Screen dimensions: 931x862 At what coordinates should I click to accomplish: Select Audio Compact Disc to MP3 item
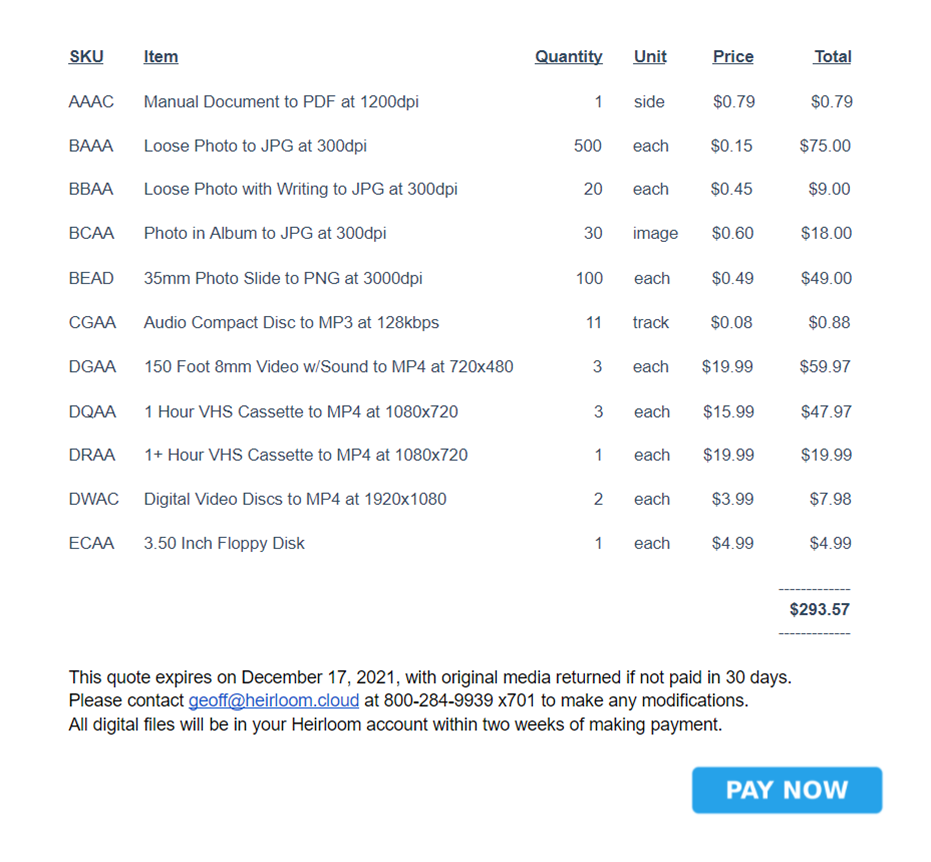(x=292, y=322)
